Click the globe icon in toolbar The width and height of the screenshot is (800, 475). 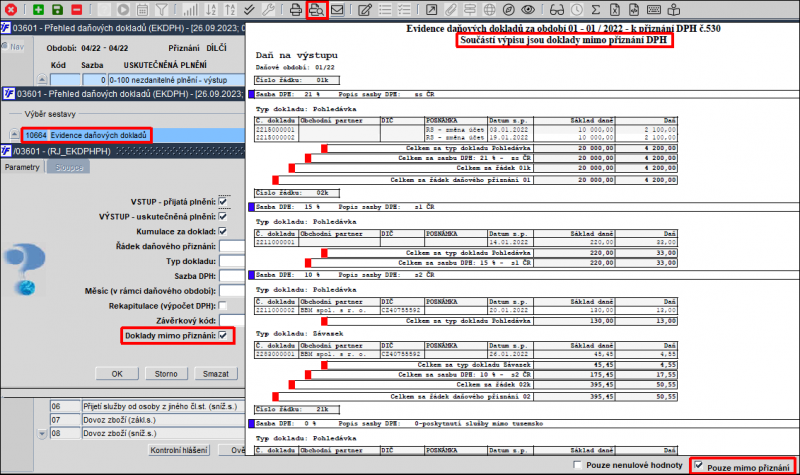pyautogui.click(x=489, y=9)
